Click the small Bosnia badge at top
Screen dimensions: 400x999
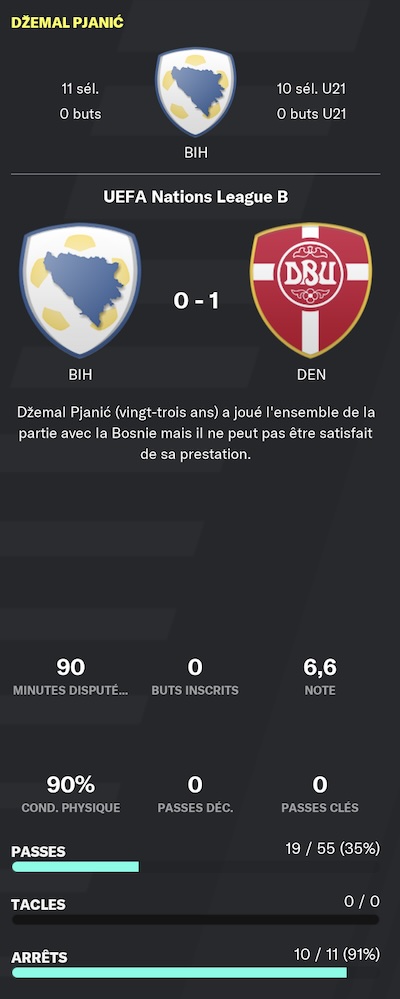pyautogui.click(x=196, y=92)
